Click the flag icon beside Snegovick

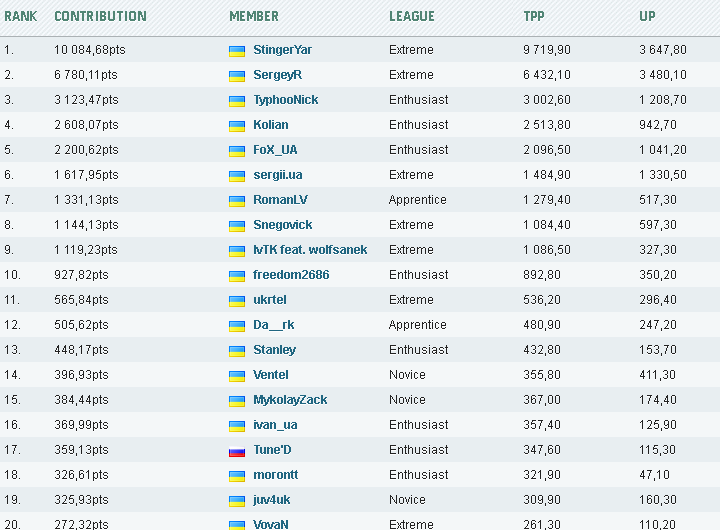pos(237,226)
